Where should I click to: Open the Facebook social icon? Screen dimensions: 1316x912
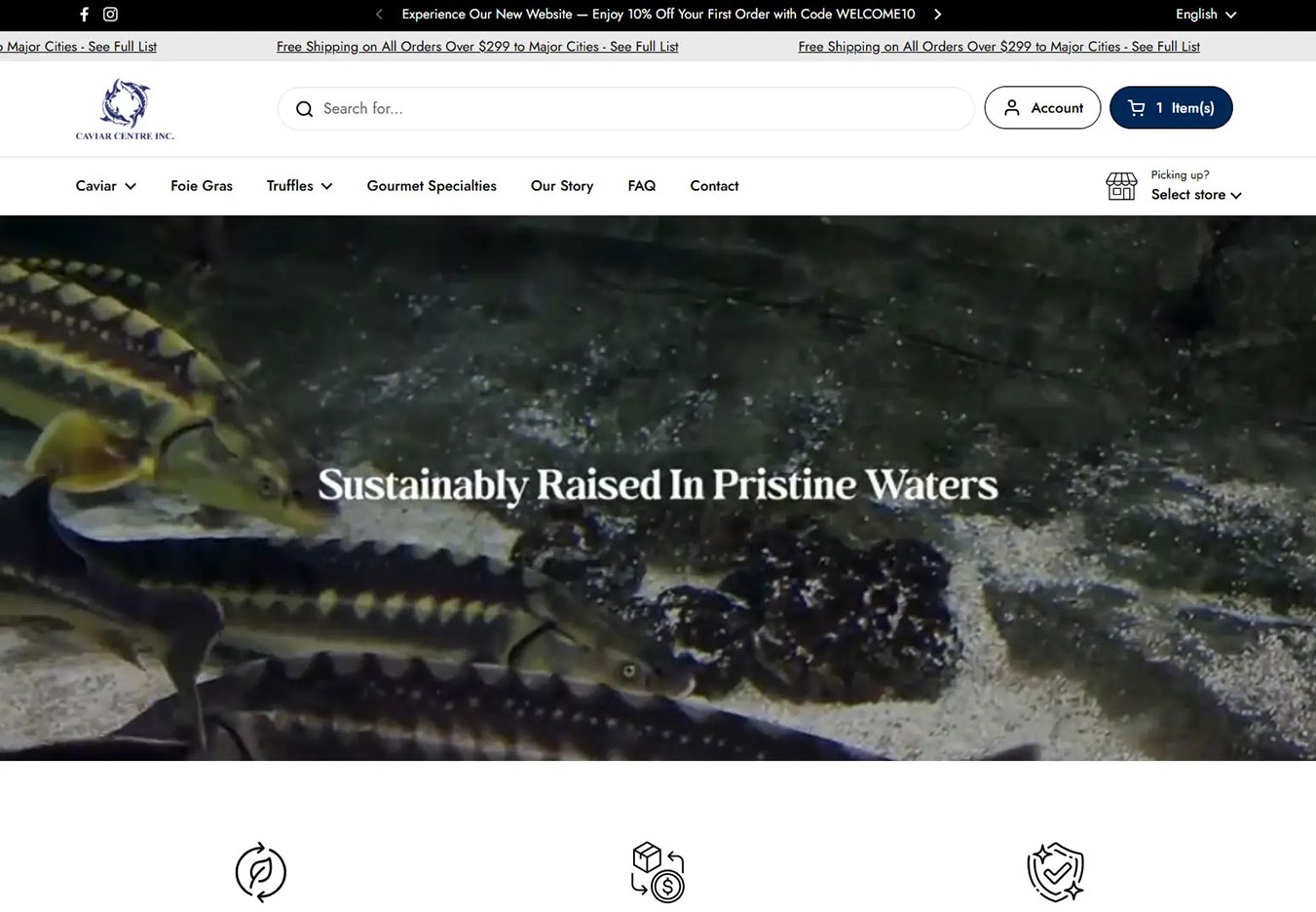point(85,15)
